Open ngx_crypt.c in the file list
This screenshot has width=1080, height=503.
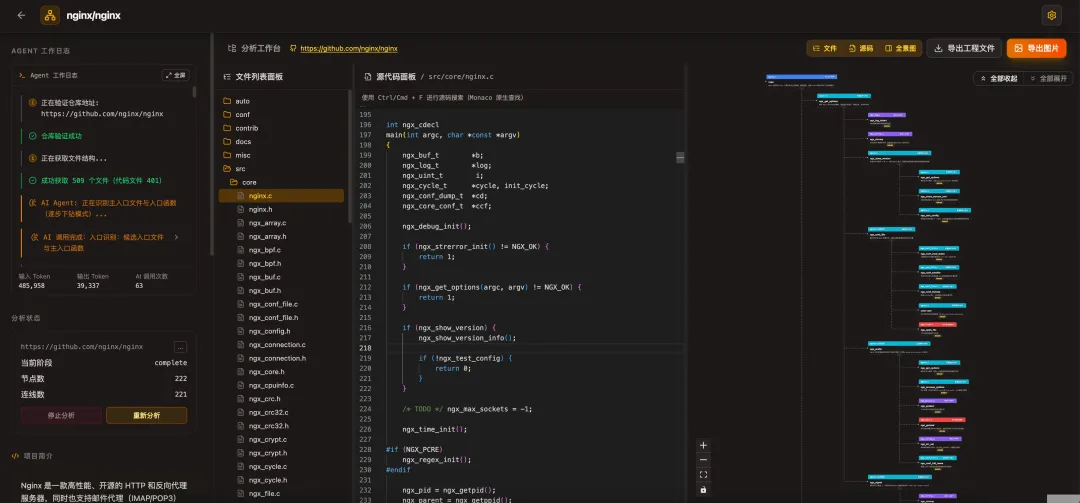tap(281, 440)
